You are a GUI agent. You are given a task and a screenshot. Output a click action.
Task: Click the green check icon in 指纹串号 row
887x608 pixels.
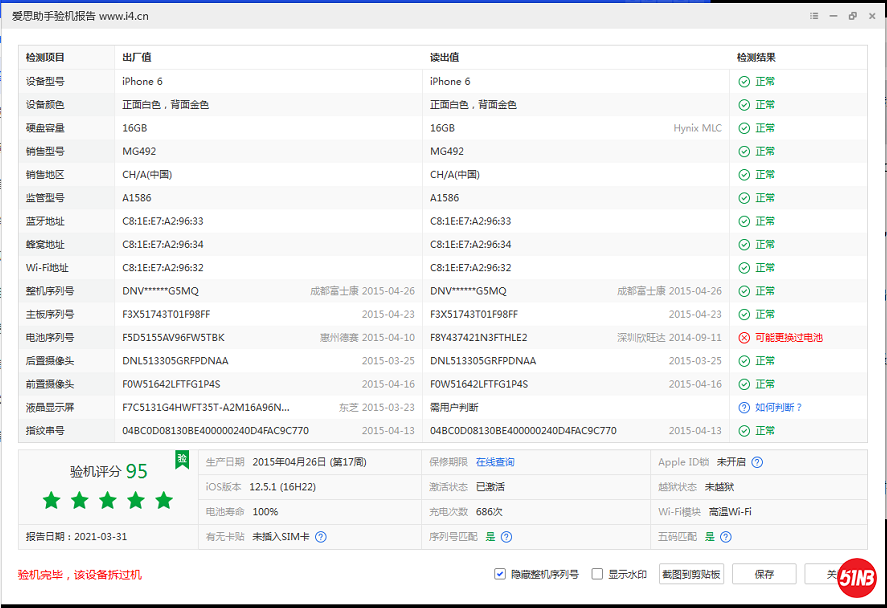744,430
